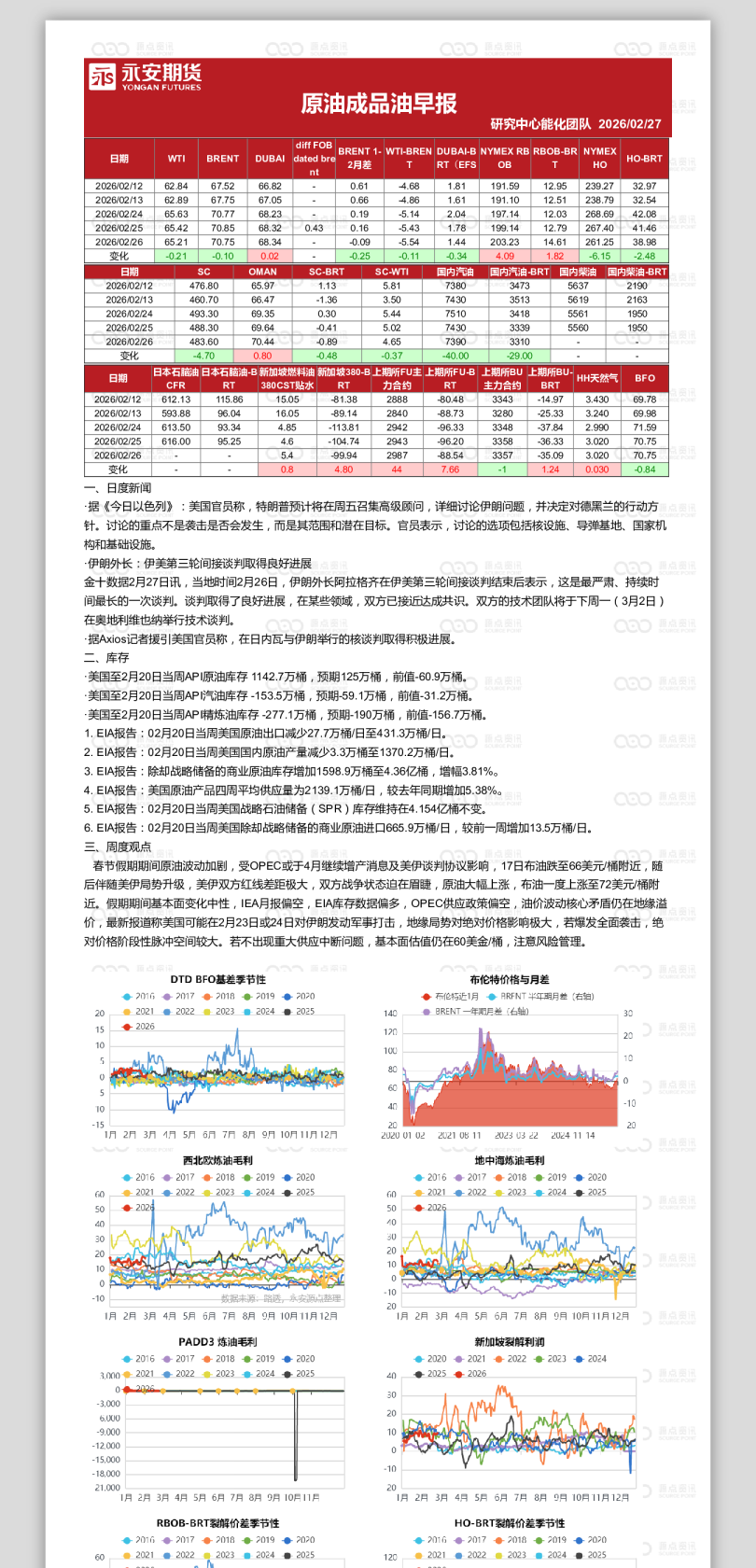Select 日本石脑油CFR value 616.00

[175, 441]
